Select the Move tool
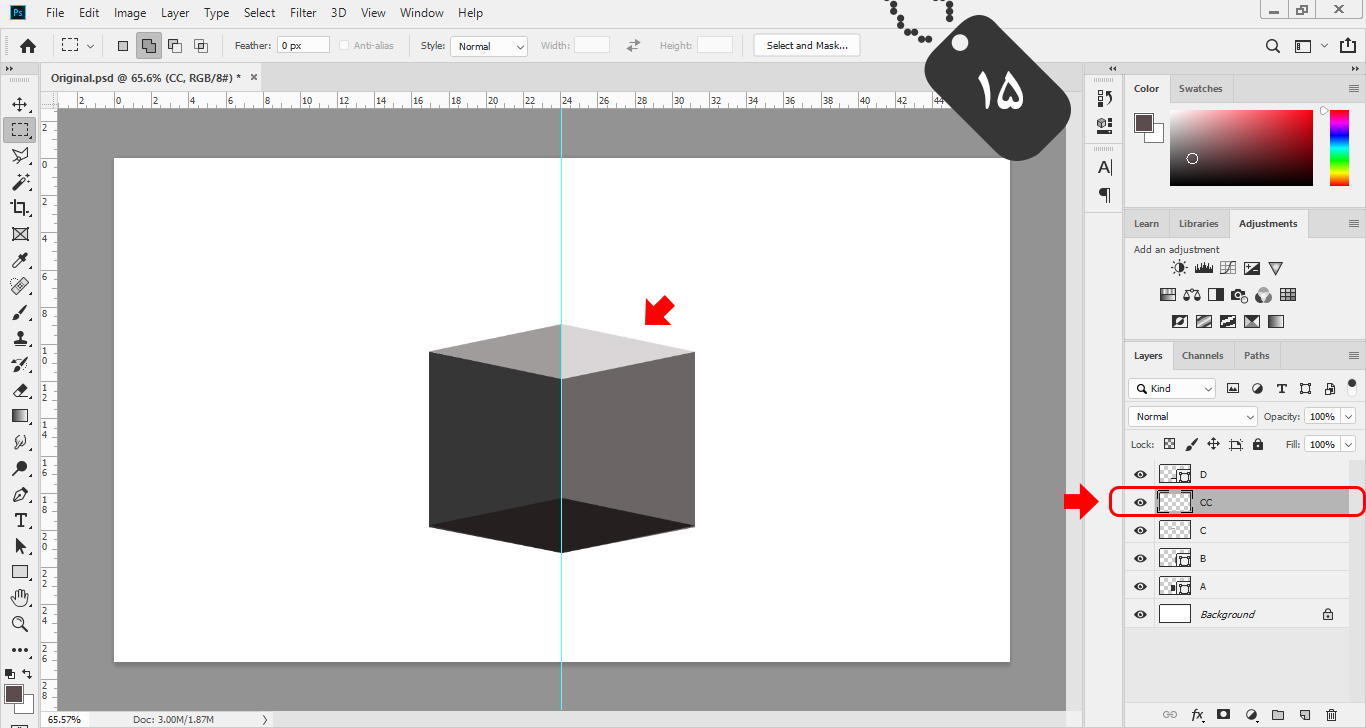This screenshot has width=1366, height=728. coord(20,104)
